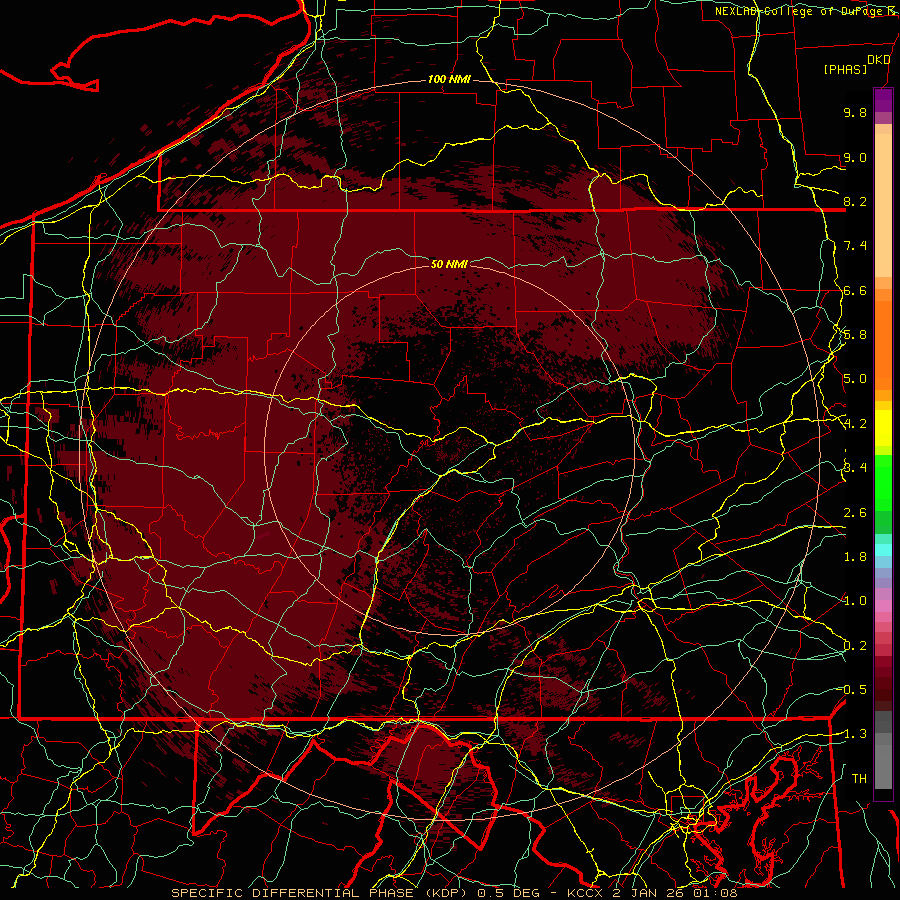Click the 50 NMI range ring label
Screen dimensions: 900x900
coord(449,264)
